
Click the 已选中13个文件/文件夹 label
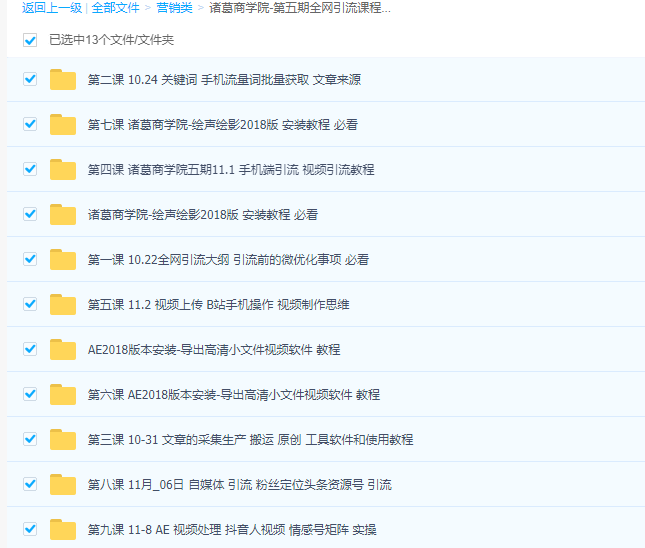(x=111, y=40)
